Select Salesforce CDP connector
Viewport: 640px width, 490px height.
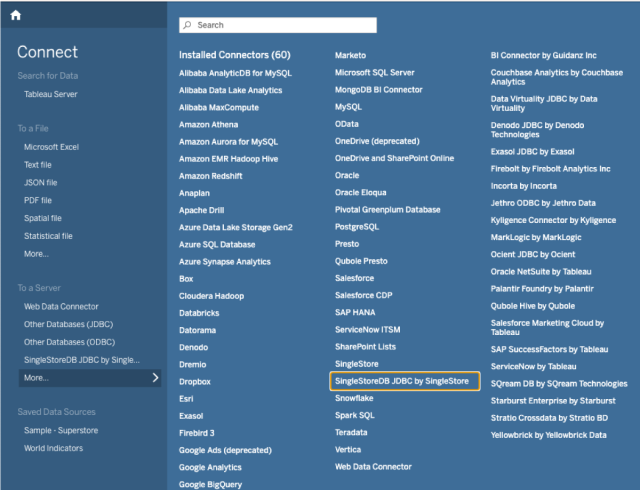[x=364, y=296]
